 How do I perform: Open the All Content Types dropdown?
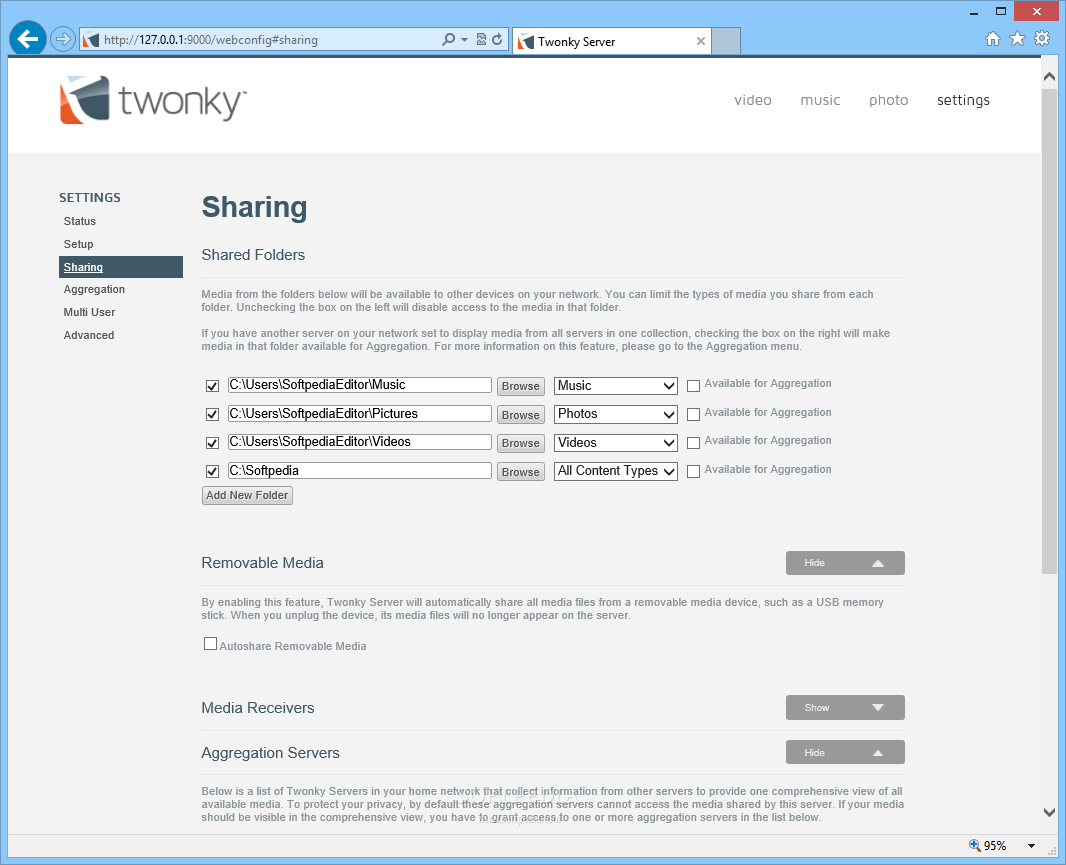tap(616, 471)
